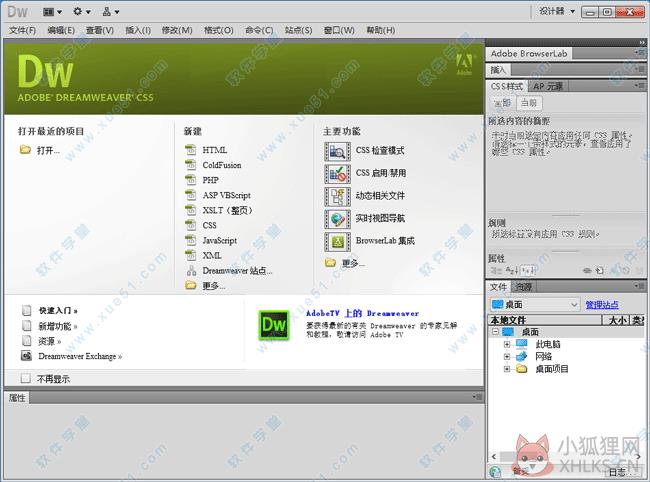Click the 打开... folder icon under recent items
Screen dimensions: 650x482
25,150
